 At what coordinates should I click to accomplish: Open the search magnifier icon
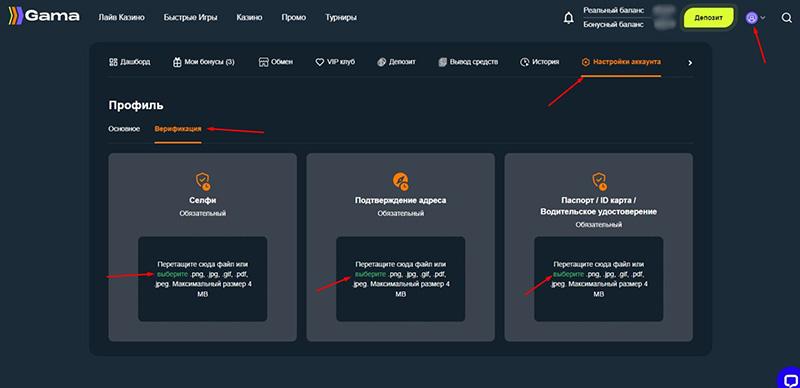coord(786,18)
